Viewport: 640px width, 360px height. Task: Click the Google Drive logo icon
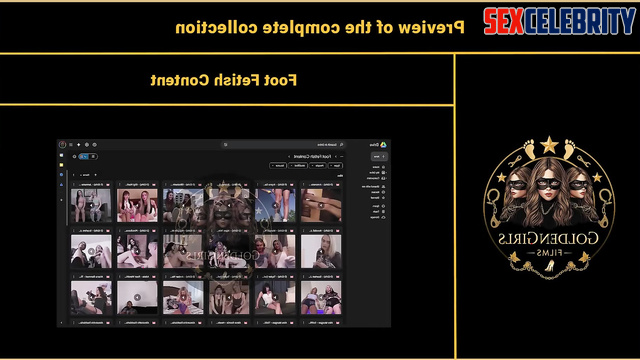(383, 145)
